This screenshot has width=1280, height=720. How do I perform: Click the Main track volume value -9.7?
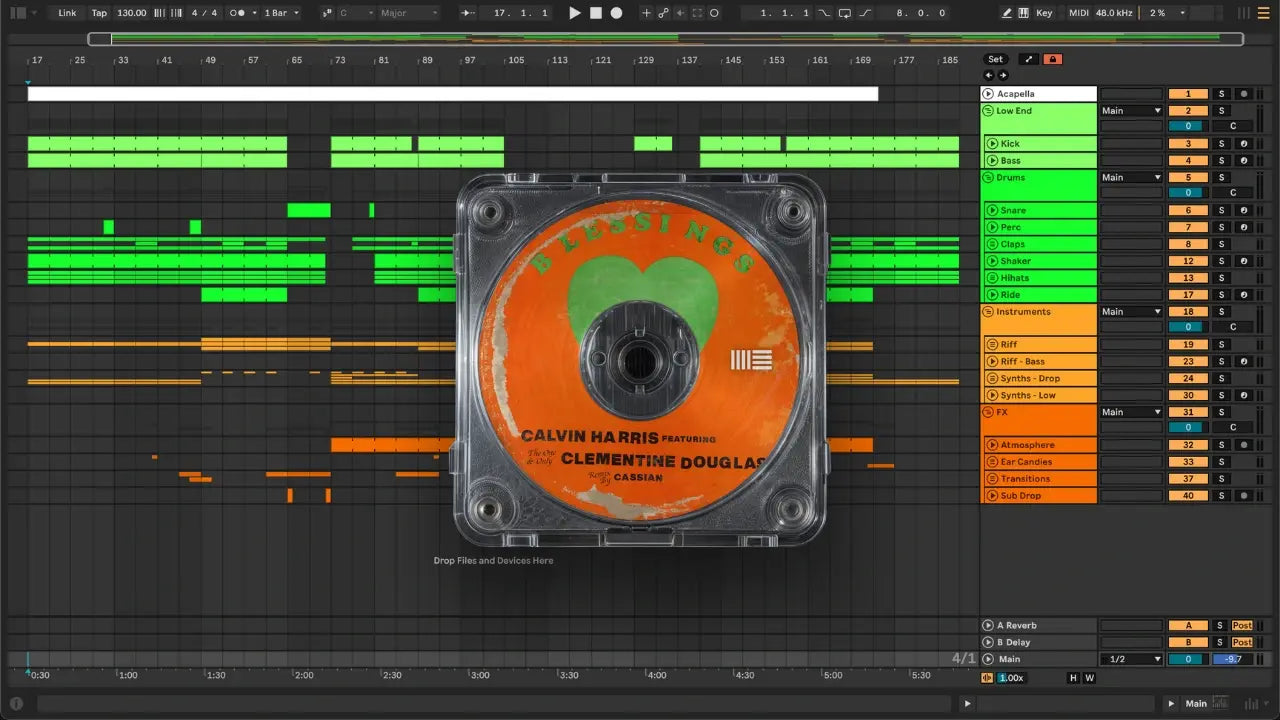tap(1232, 660)
